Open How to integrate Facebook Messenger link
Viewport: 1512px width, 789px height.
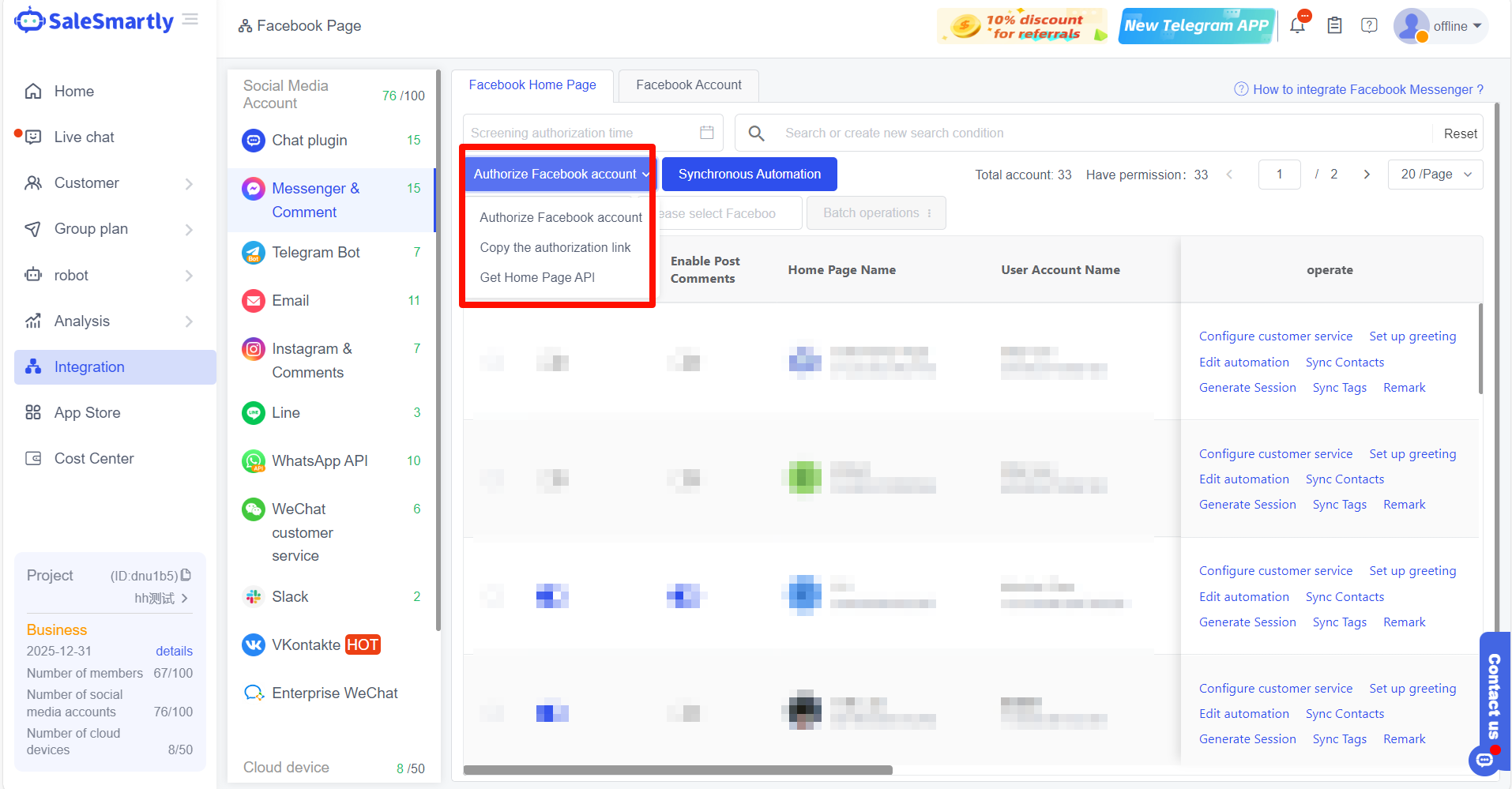click(x=1367, y=89)
